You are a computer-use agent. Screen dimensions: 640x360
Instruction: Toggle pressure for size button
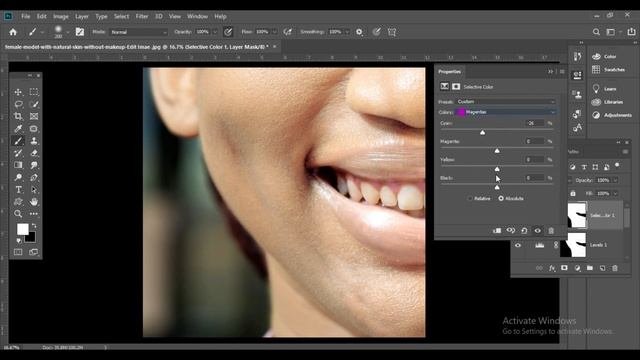(376, 32)
